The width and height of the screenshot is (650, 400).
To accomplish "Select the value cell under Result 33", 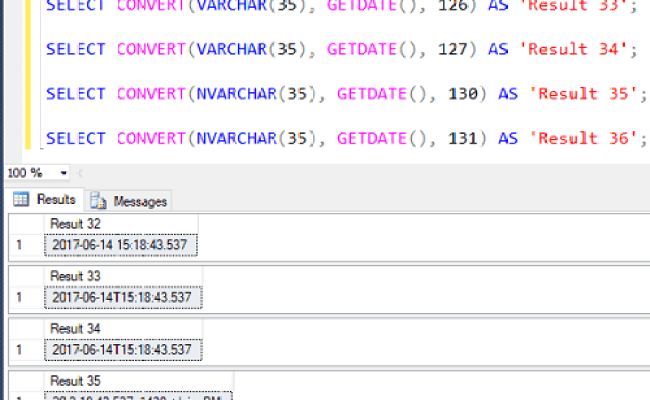I will [x=123, y=297].
